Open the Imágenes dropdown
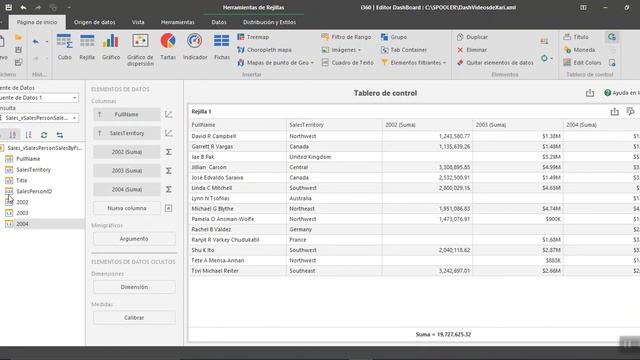 pyautogui.click(x=341, y=50)
